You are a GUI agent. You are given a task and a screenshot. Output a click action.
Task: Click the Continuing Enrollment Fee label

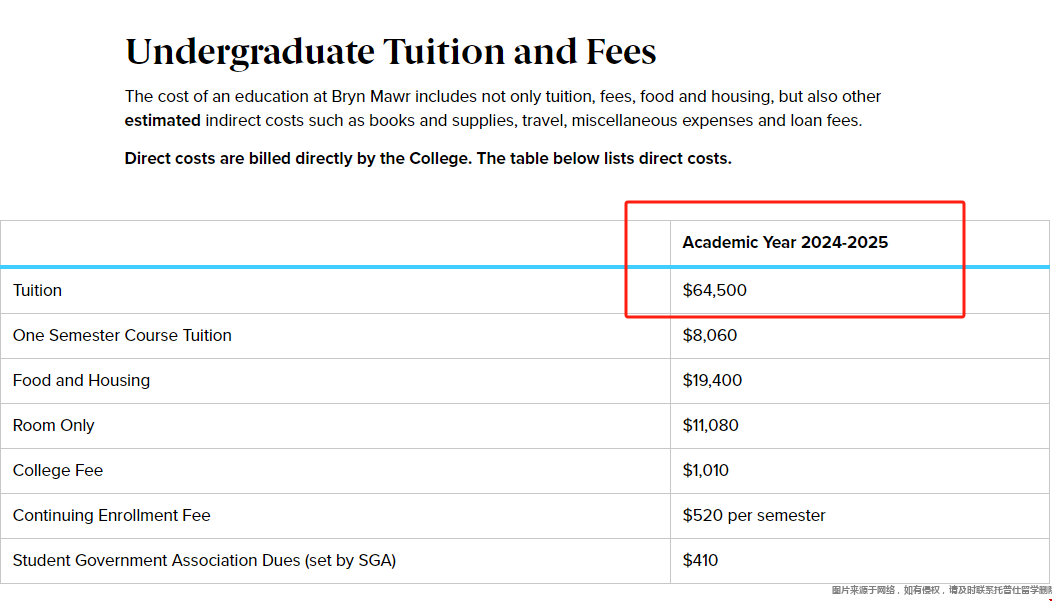pyautogui.click(x=111, y=515)
